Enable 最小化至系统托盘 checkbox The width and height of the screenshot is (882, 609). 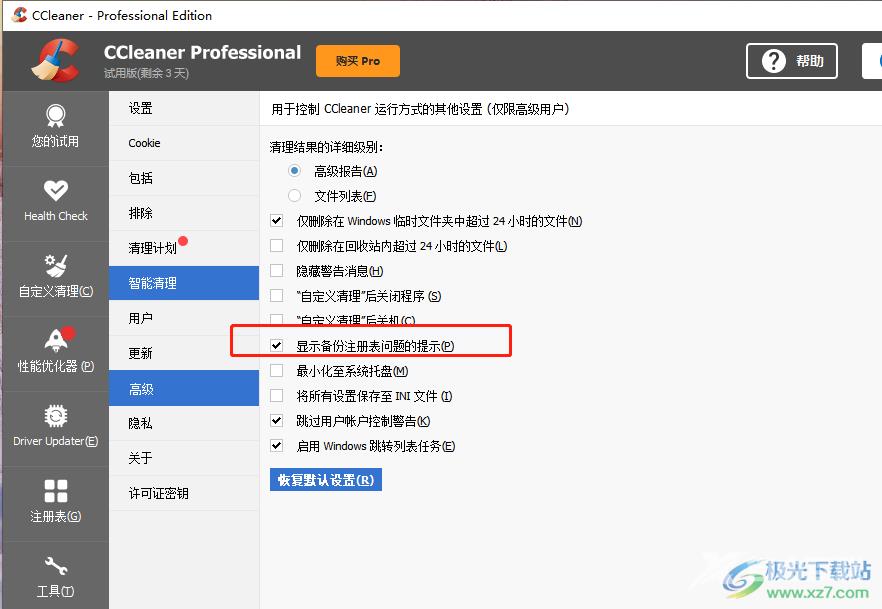[277, 371]
